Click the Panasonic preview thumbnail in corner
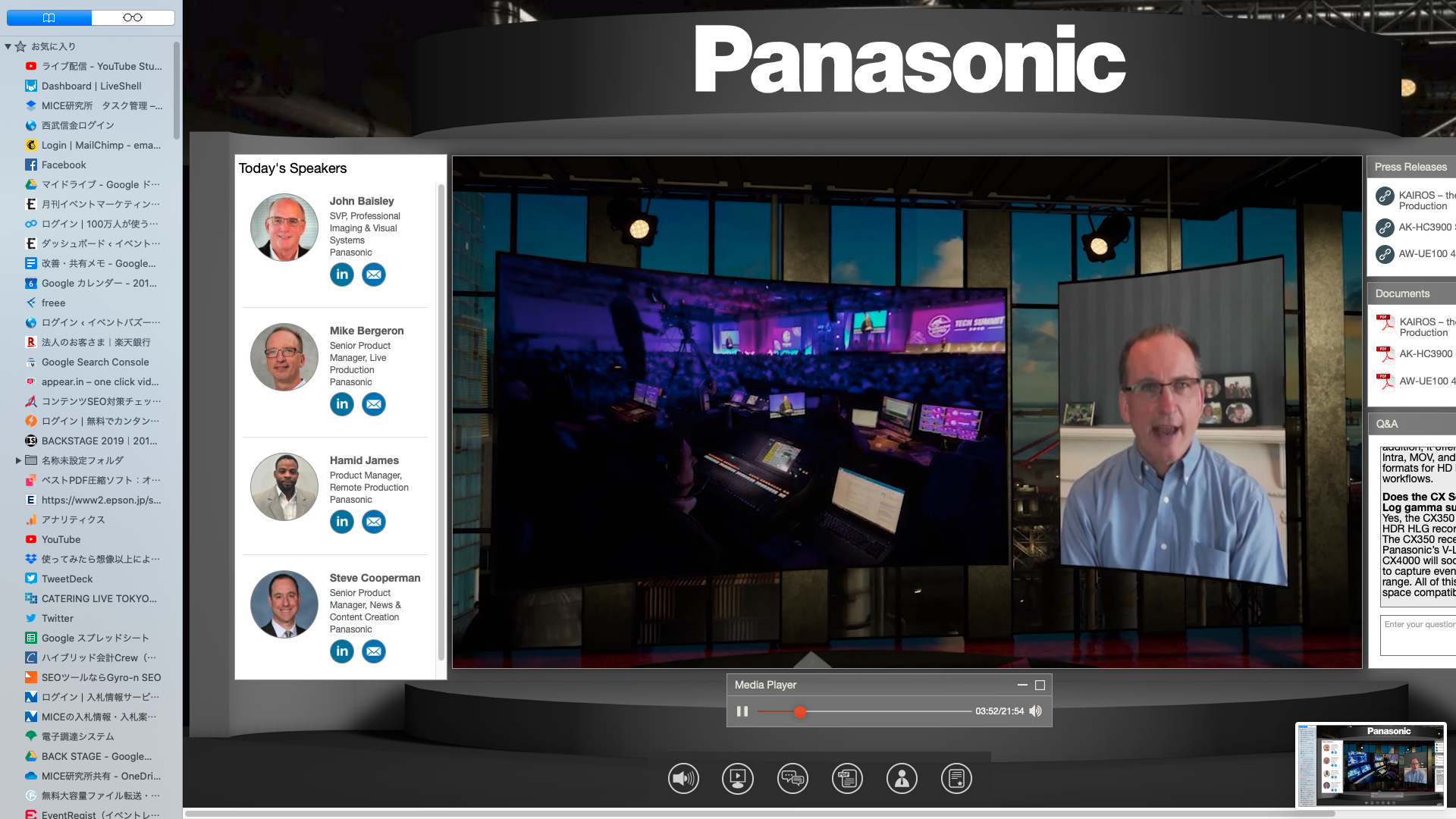The width and height of the screenshot is (1456, 819). (x=1371, y=765)
